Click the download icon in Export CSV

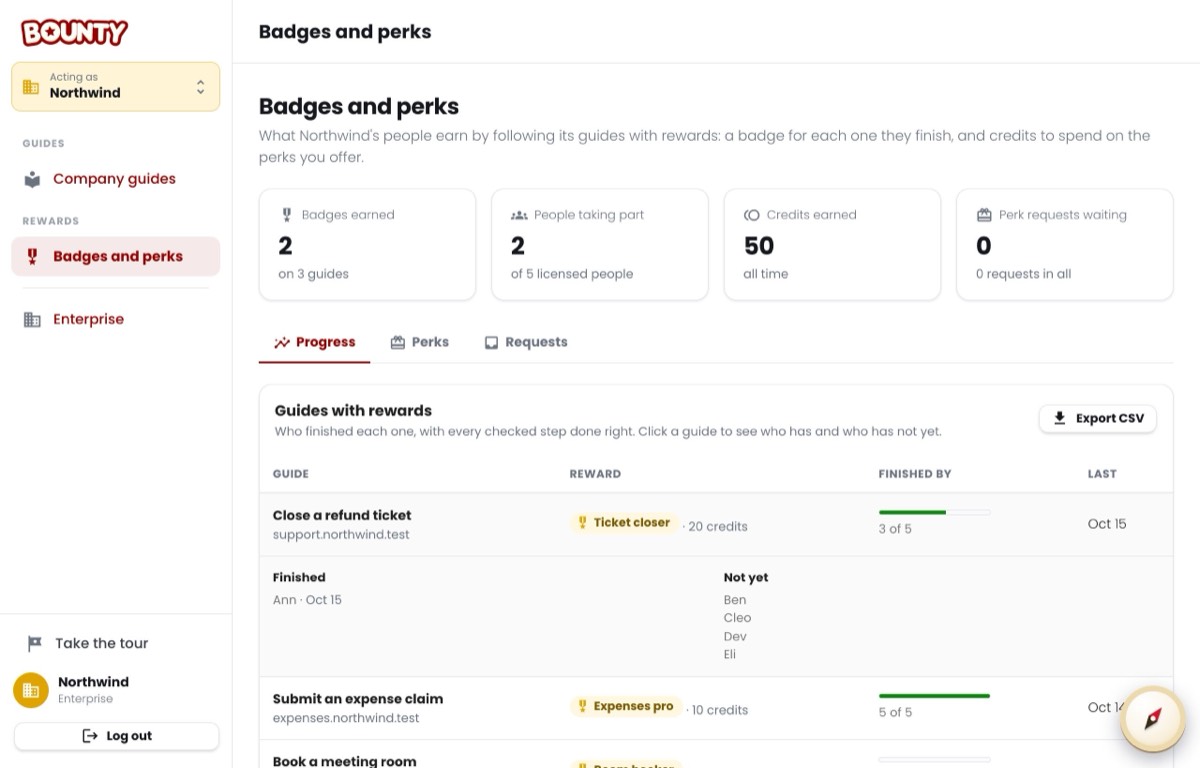pos(1060,418)
